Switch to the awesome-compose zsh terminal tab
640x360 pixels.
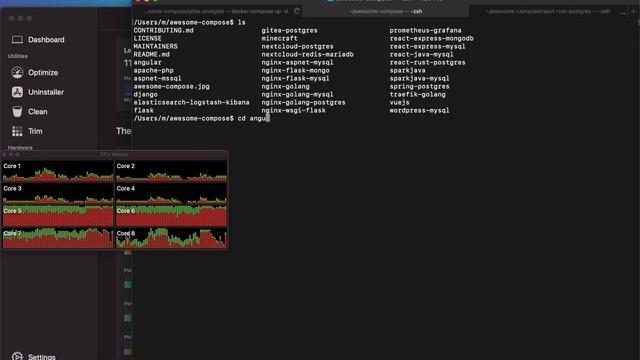386,11
